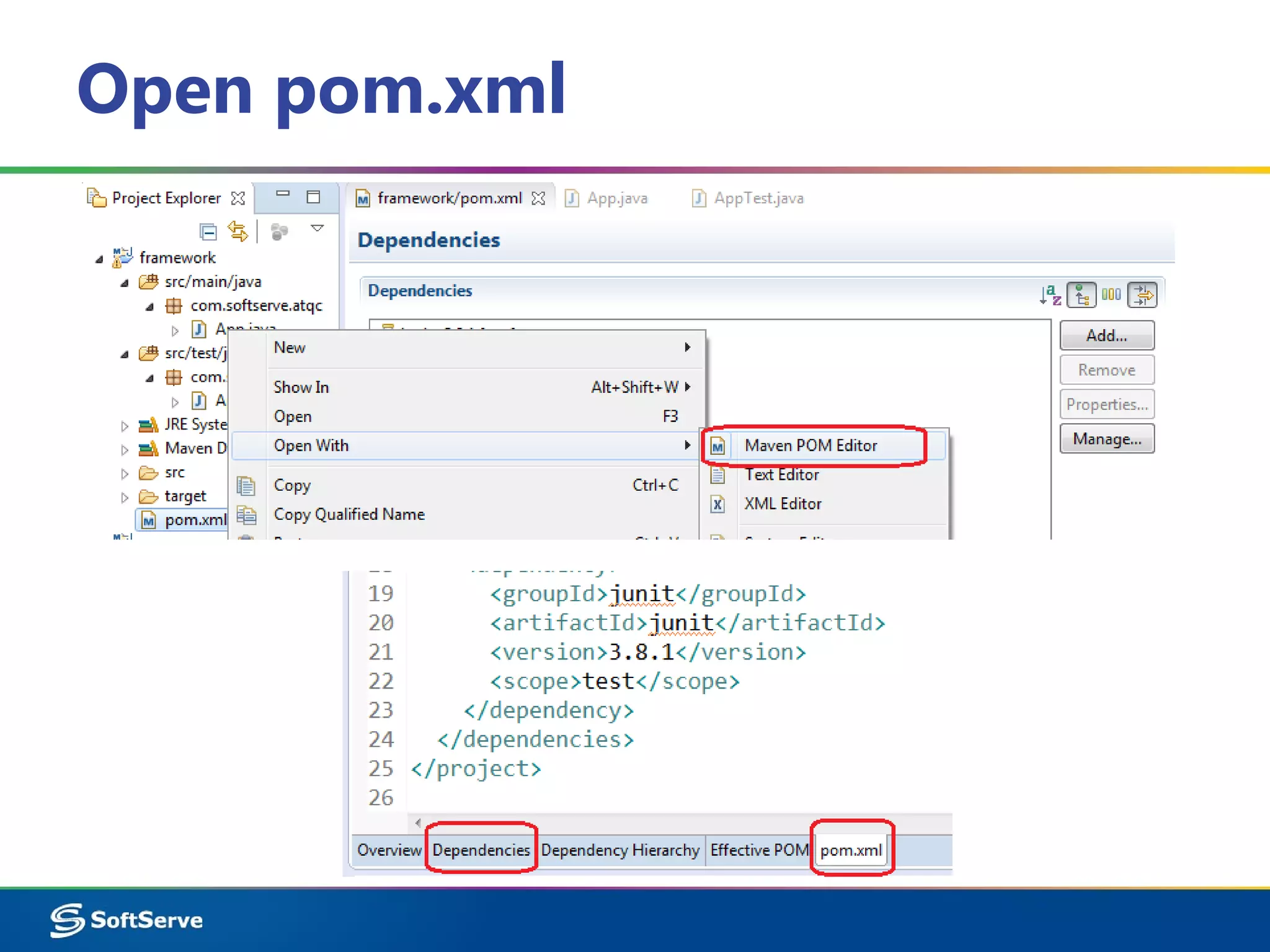
Task: Click the target folder icon
Action: pyautogui.click(x=149, y=496)
